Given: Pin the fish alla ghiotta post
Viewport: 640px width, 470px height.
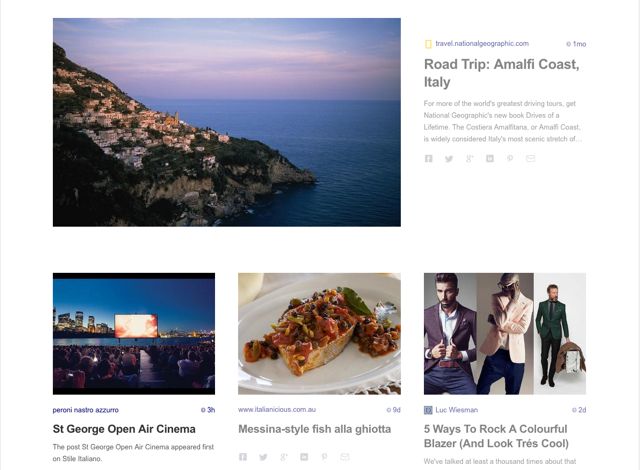Looking at the screenshot, I should (x=324, y=456).
